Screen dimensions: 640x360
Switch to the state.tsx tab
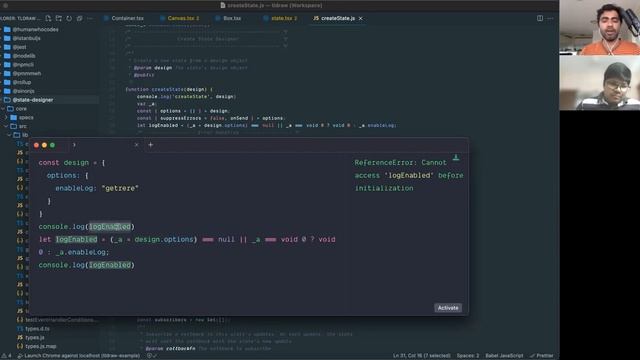[x=280, y=18]
